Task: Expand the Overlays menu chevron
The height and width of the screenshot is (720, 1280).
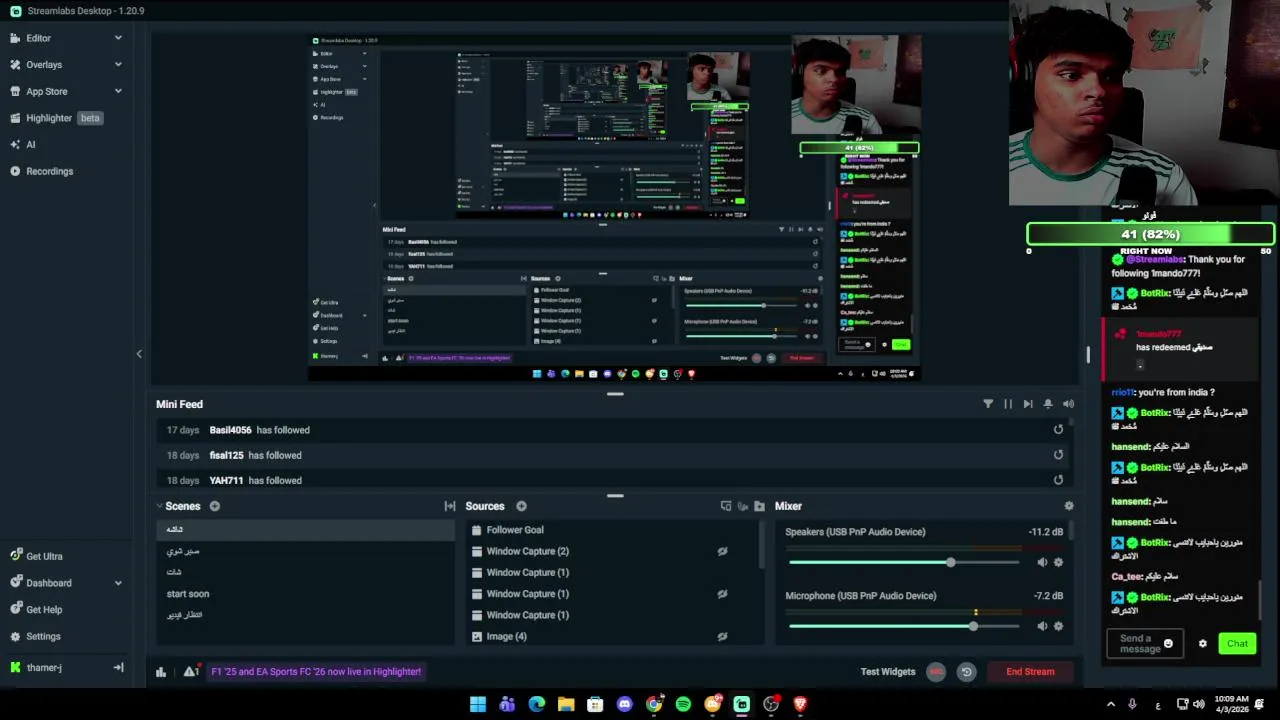Action: tap(118, 64)
